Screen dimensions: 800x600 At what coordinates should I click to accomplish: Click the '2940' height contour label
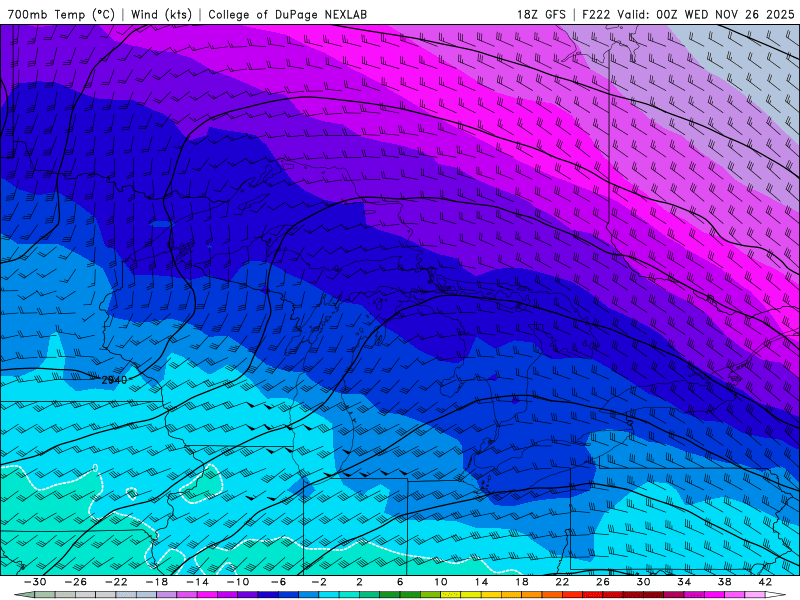(x=114, y=380)
